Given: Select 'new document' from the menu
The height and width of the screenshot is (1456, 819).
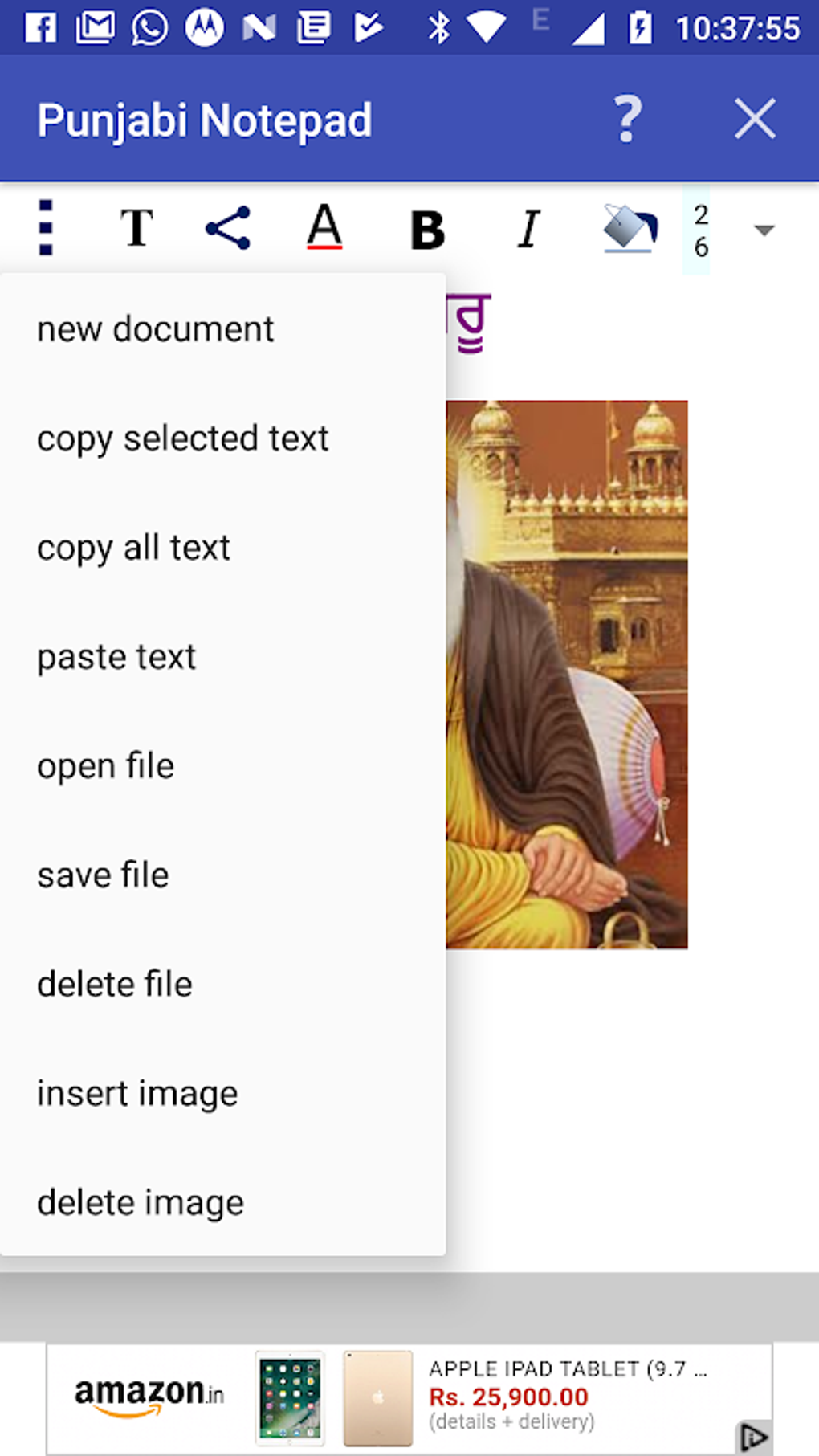Looking at the screenshot, I should 154,328.
